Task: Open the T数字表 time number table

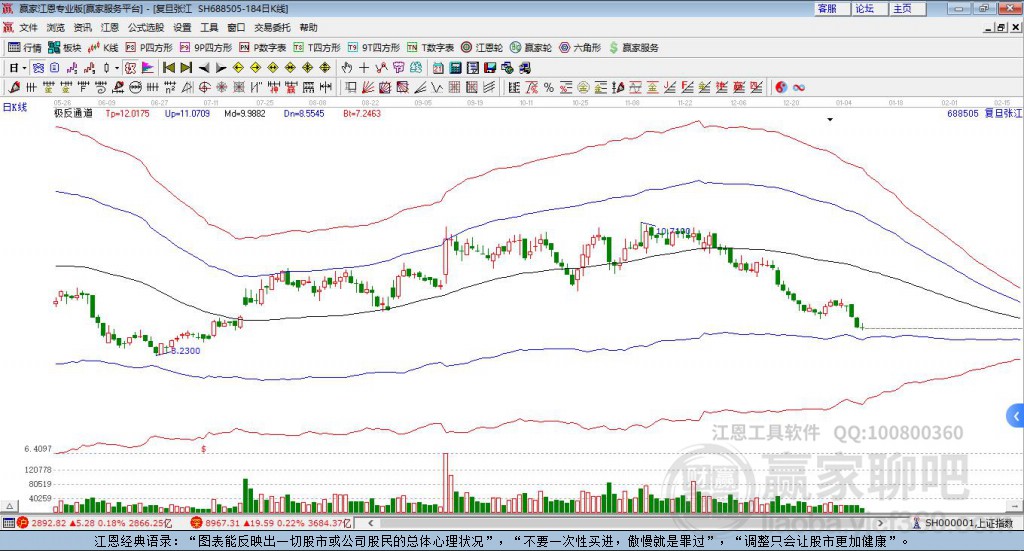Action: (x=430, y=48)
